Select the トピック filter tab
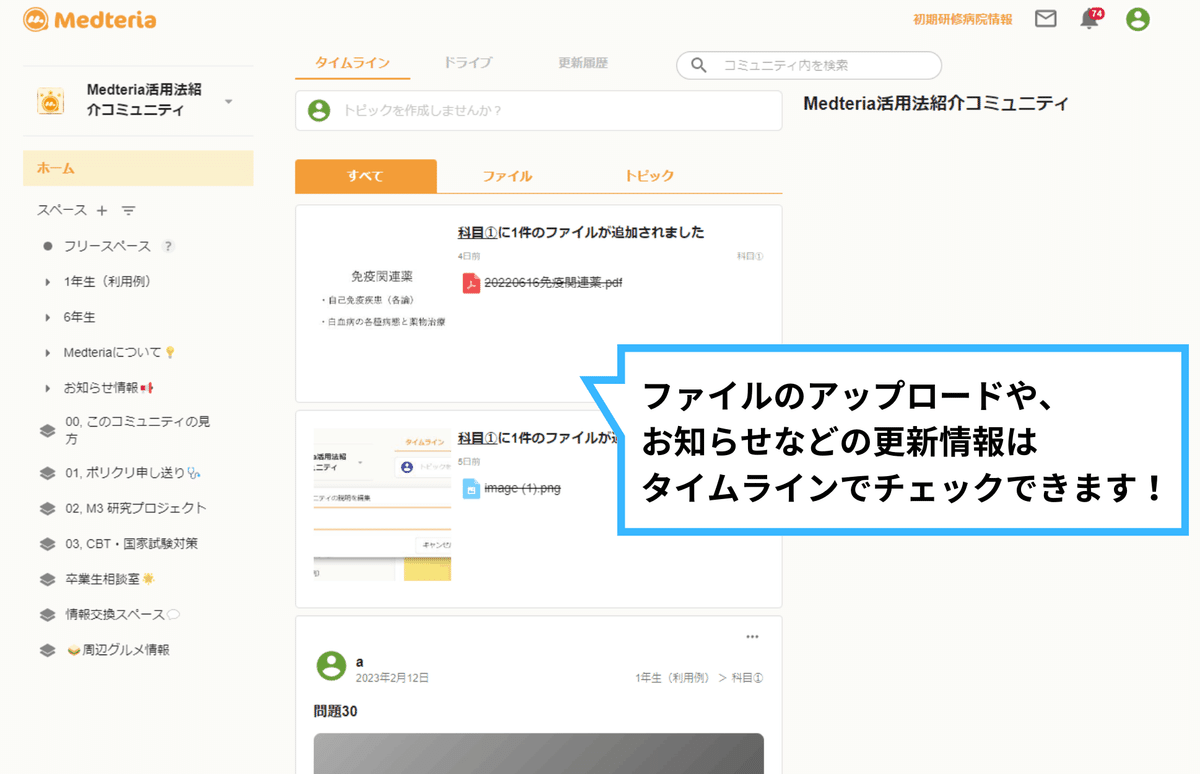The height and width of the screenshot is (774, 1200). click(649, 176)
